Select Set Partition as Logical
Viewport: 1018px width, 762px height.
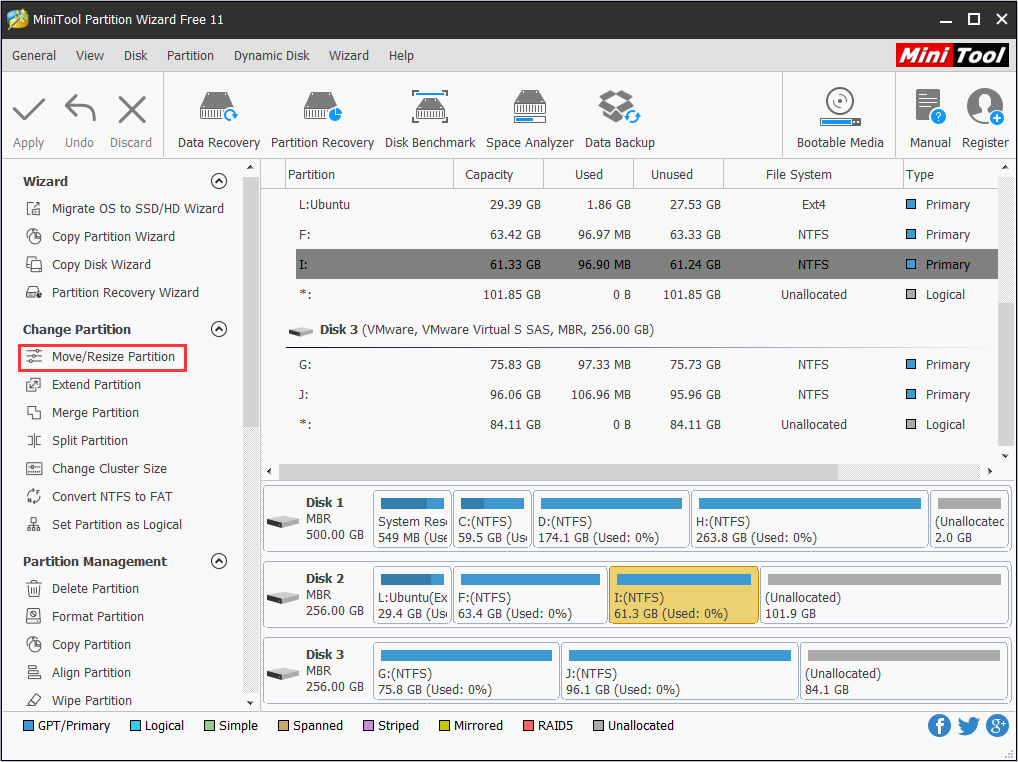(104, 524)
